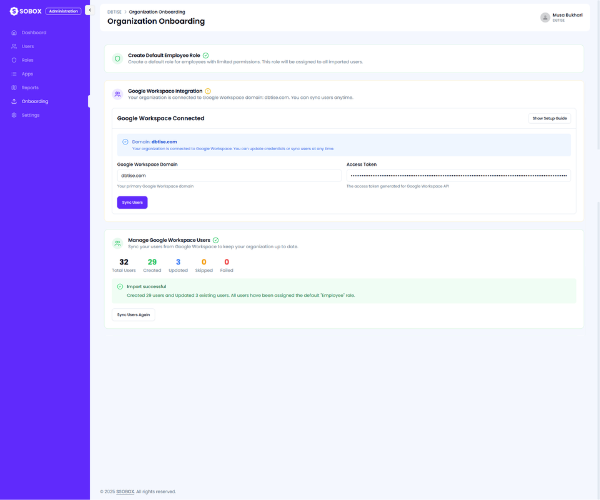Click the shield icon of Create Default Employee Role
Screen dimensions: 600x500
(x=117, y=59)
